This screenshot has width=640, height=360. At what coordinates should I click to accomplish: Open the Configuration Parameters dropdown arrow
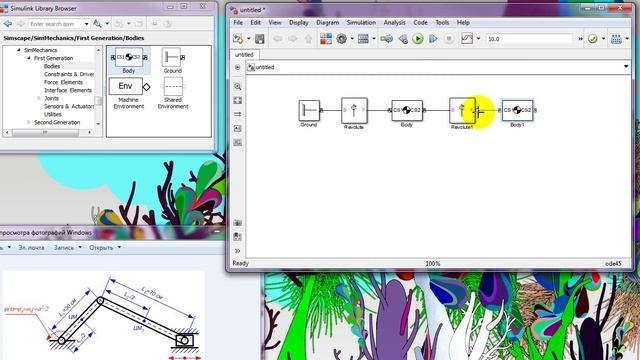[352, 39]
